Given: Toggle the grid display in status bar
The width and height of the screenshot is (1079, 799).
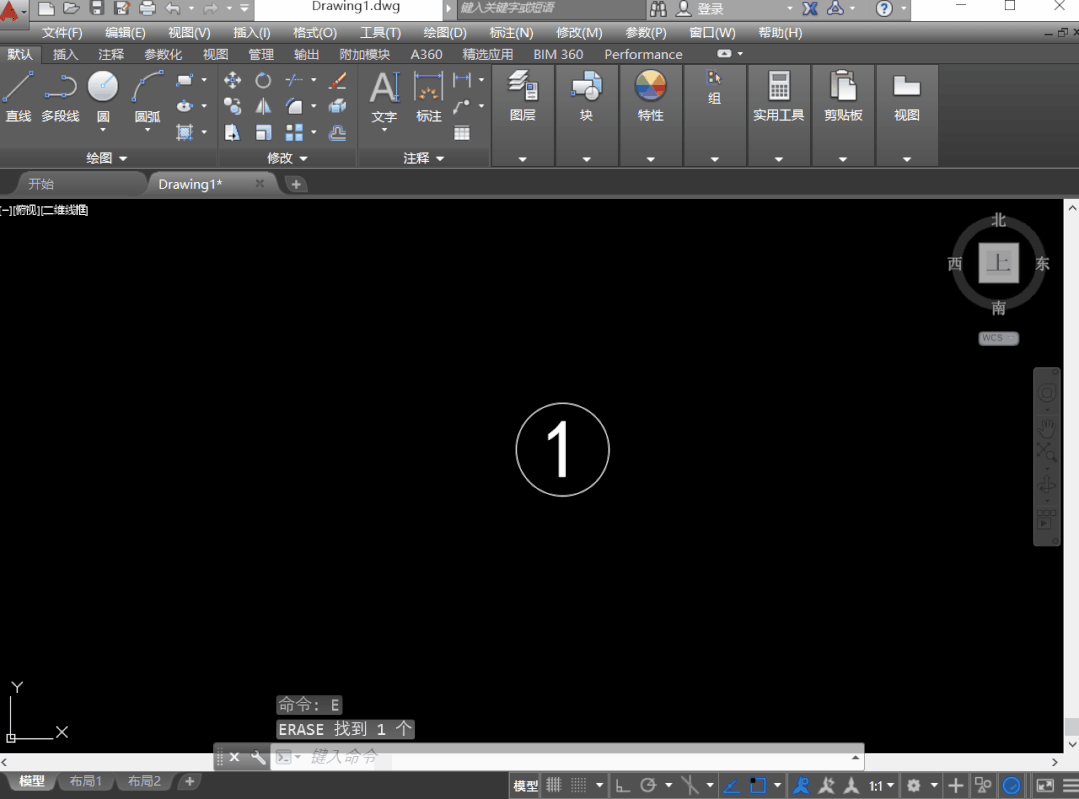Looking at the screenshot, I should tap(554, 785).
